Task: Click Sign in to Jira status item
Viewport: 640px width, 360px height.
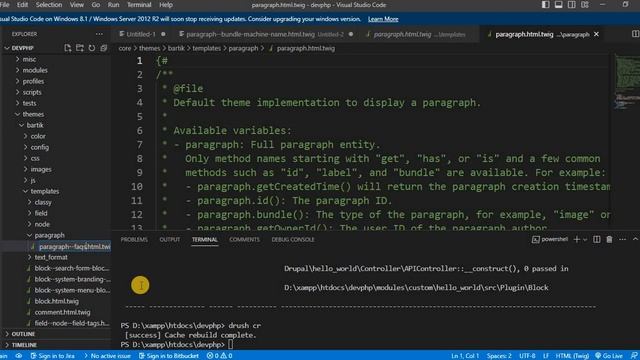Action: coord(53,356)
